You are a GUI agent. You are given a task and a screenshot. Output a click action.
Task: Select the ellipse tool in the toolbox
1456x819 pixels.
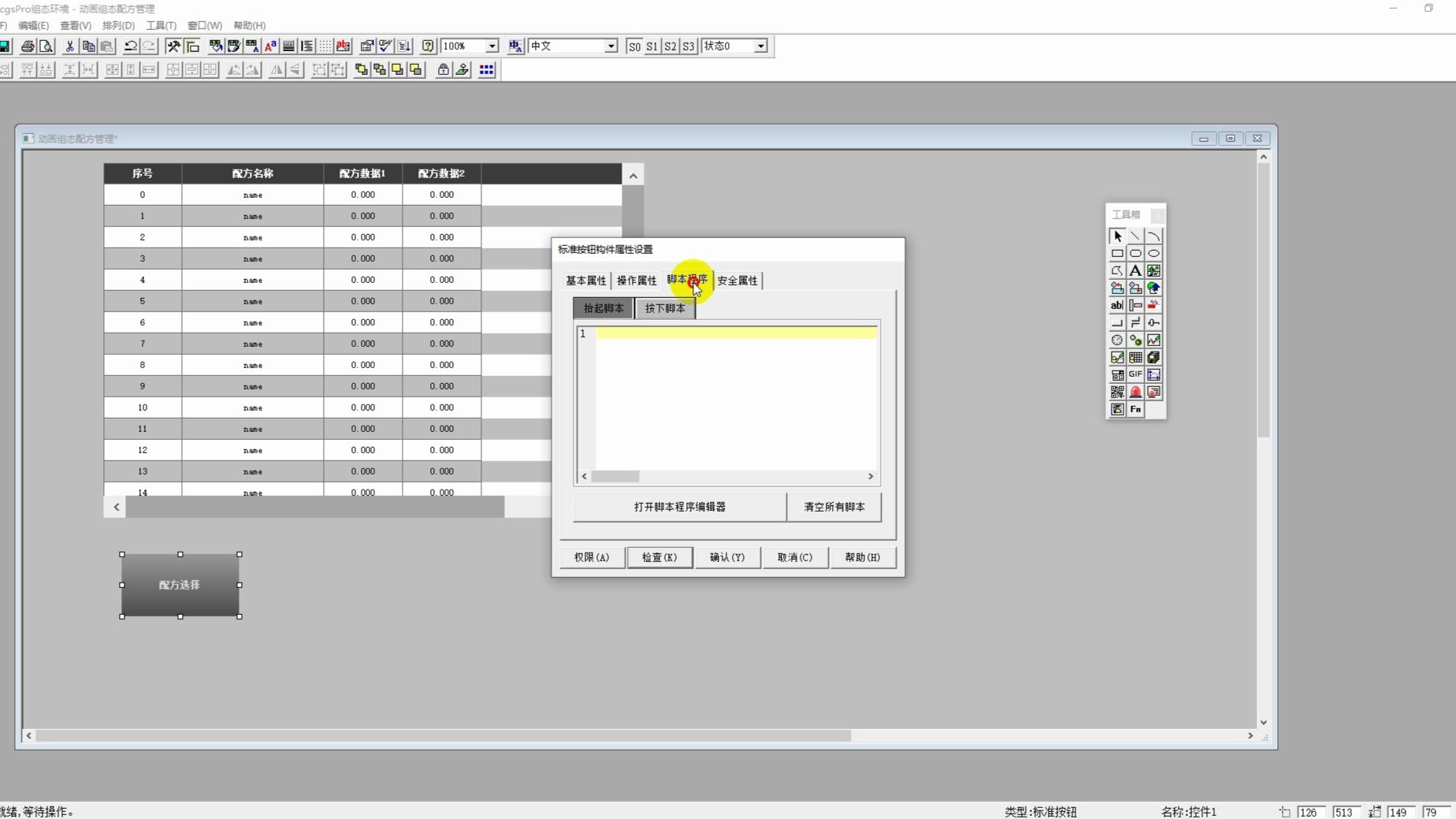1153,254
